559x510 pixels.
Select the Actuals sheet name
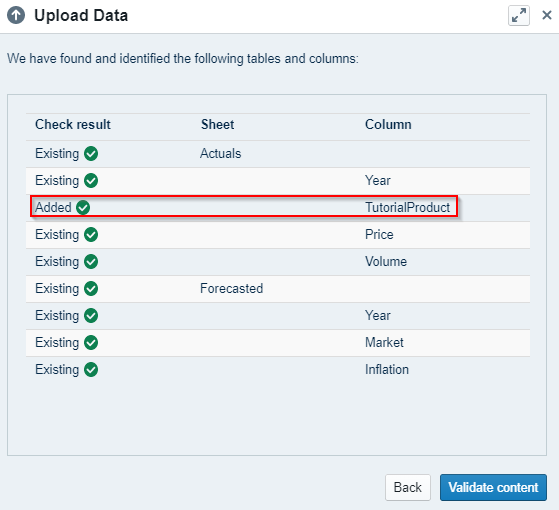click(220, 154)
